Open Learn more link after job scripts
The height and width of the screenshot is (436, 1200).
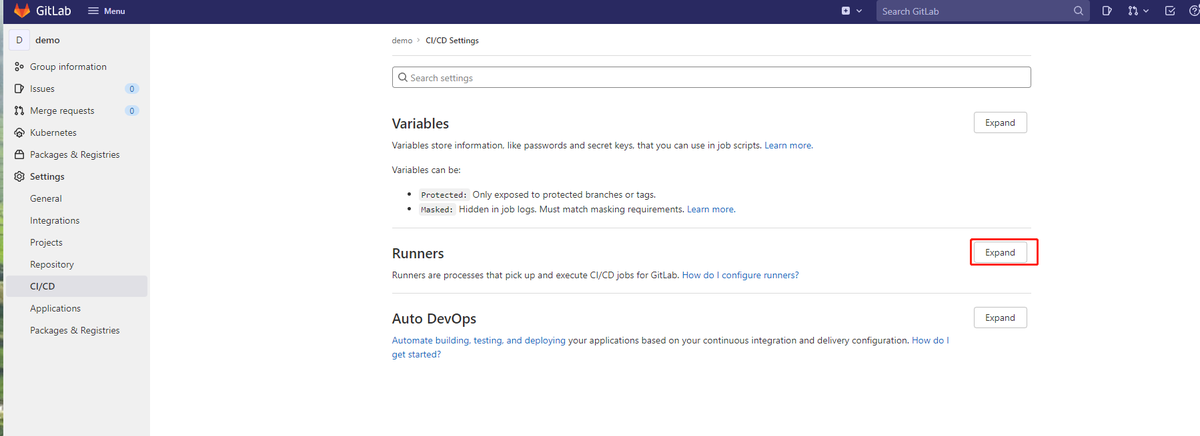pos(788,146)
